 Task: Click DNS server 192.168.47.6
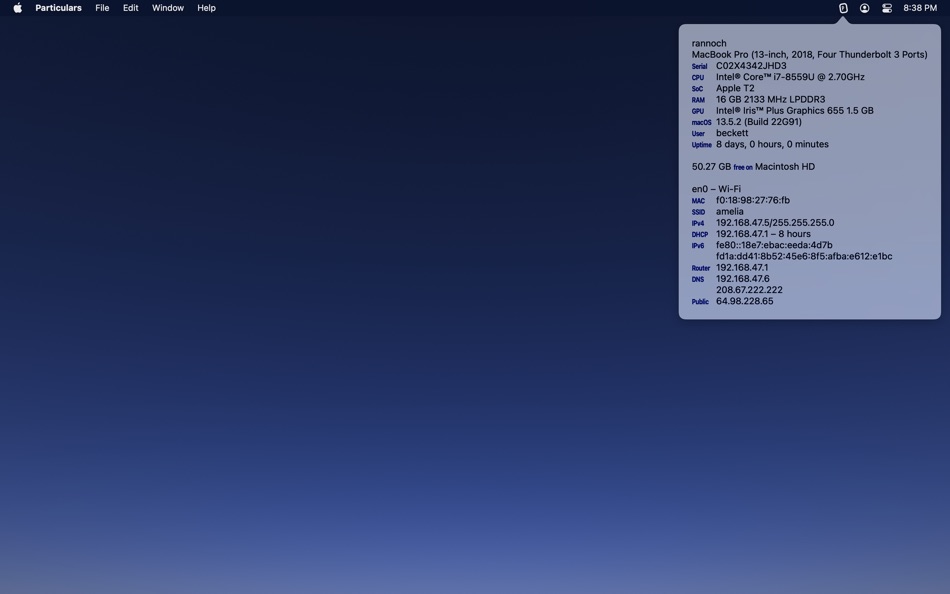click(x=742, y=279)
